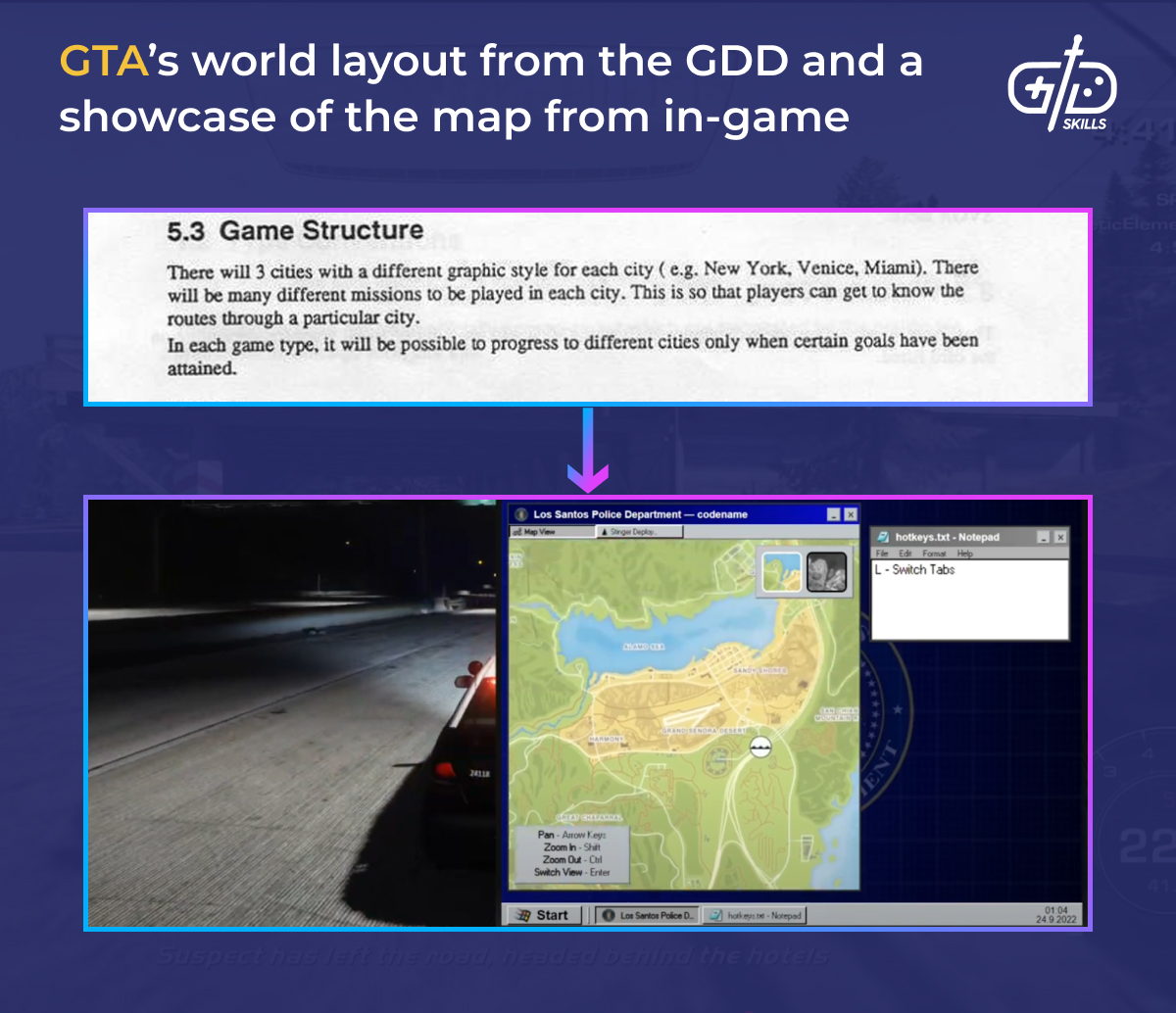
Task: Click the small icon on the Map View tab
Action: click(516, 531)
